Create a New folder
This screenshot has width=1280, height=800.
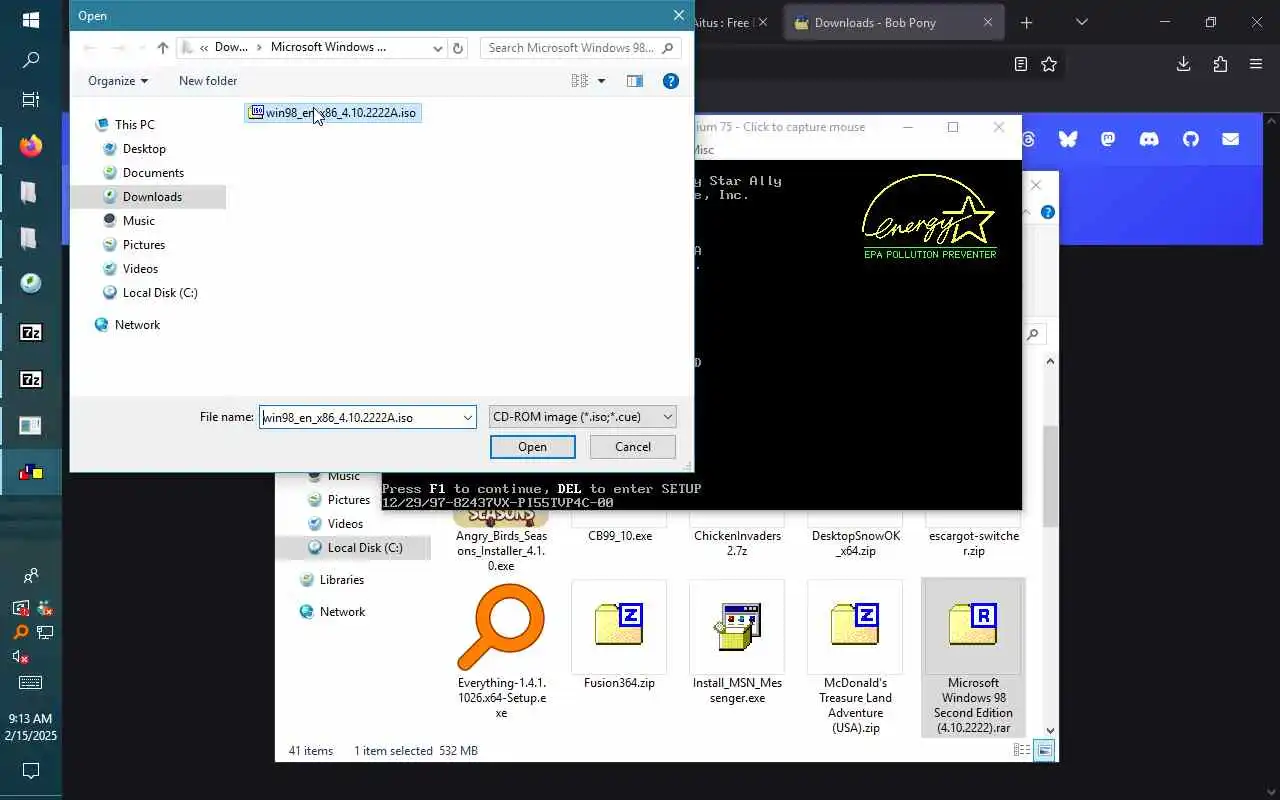point(208,81)
